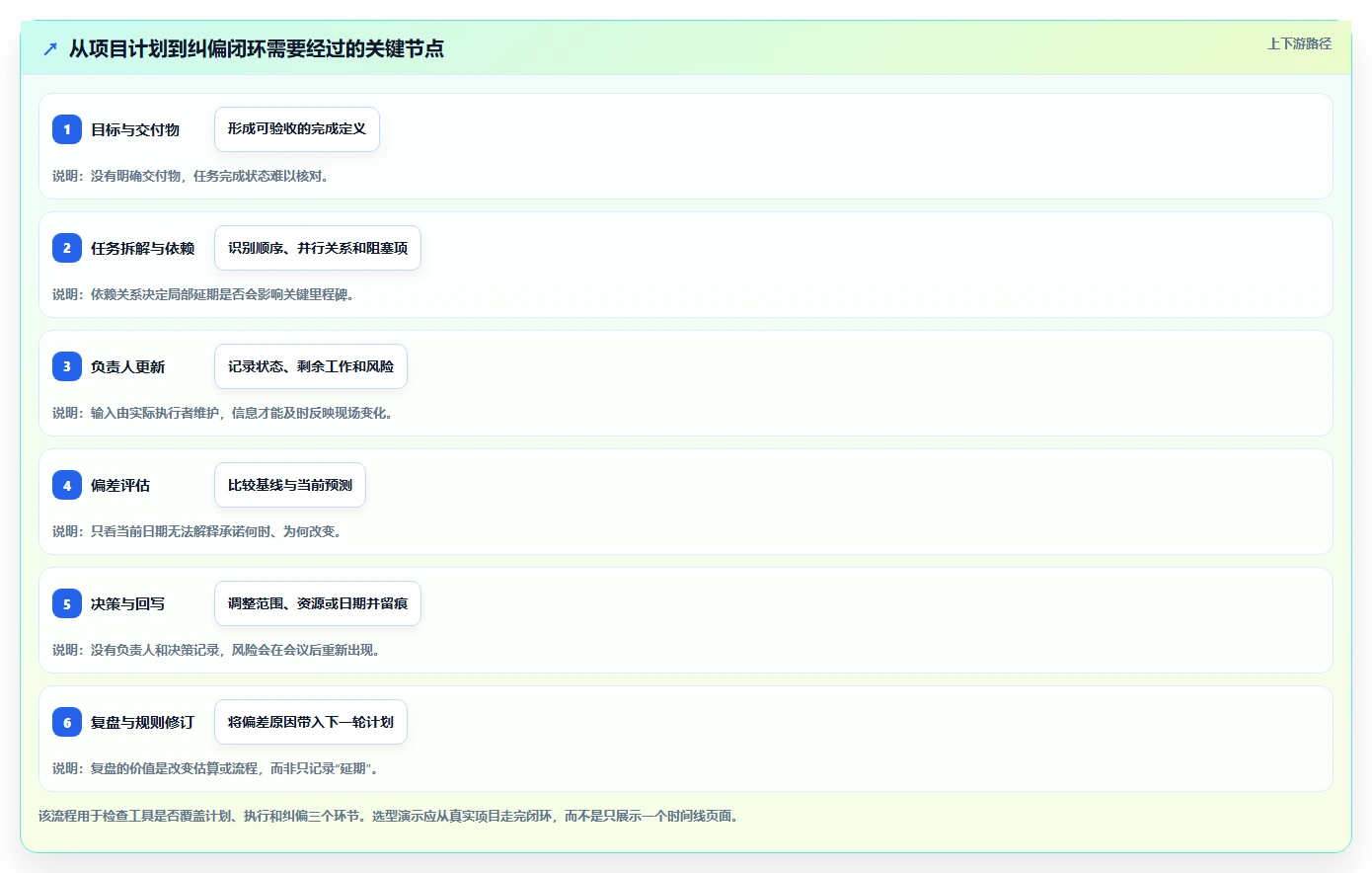Select step badge number 6
1372x873 pixels.
[67, 722]
